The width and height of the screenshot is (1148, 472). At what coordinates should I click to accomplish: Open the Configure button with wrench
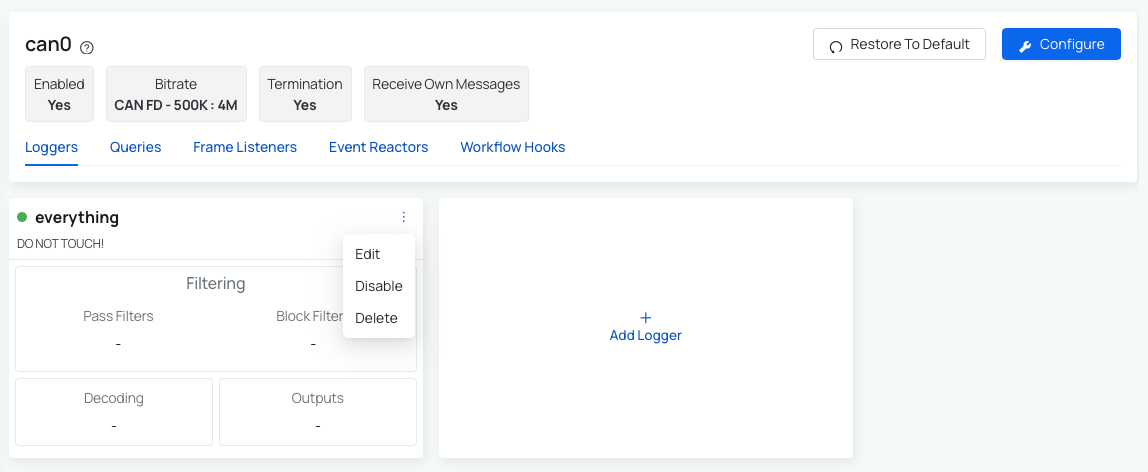[1061, 44]
